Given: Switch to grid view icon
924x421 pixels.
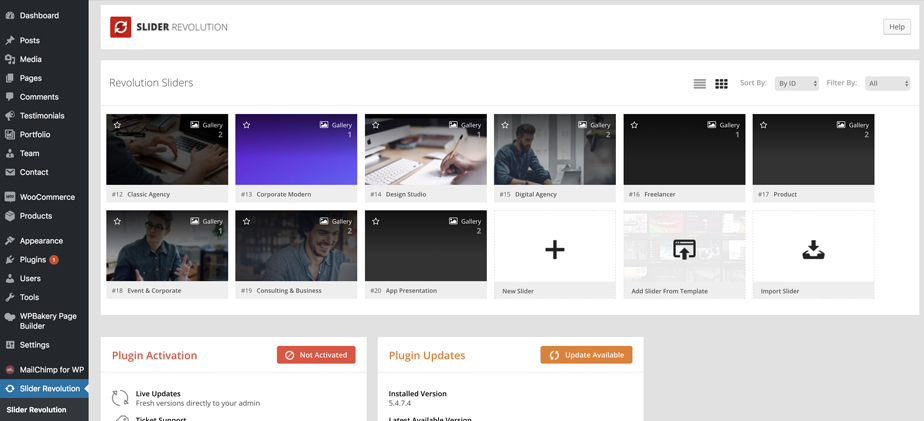Looking at the screenshot, I should 721,84.
